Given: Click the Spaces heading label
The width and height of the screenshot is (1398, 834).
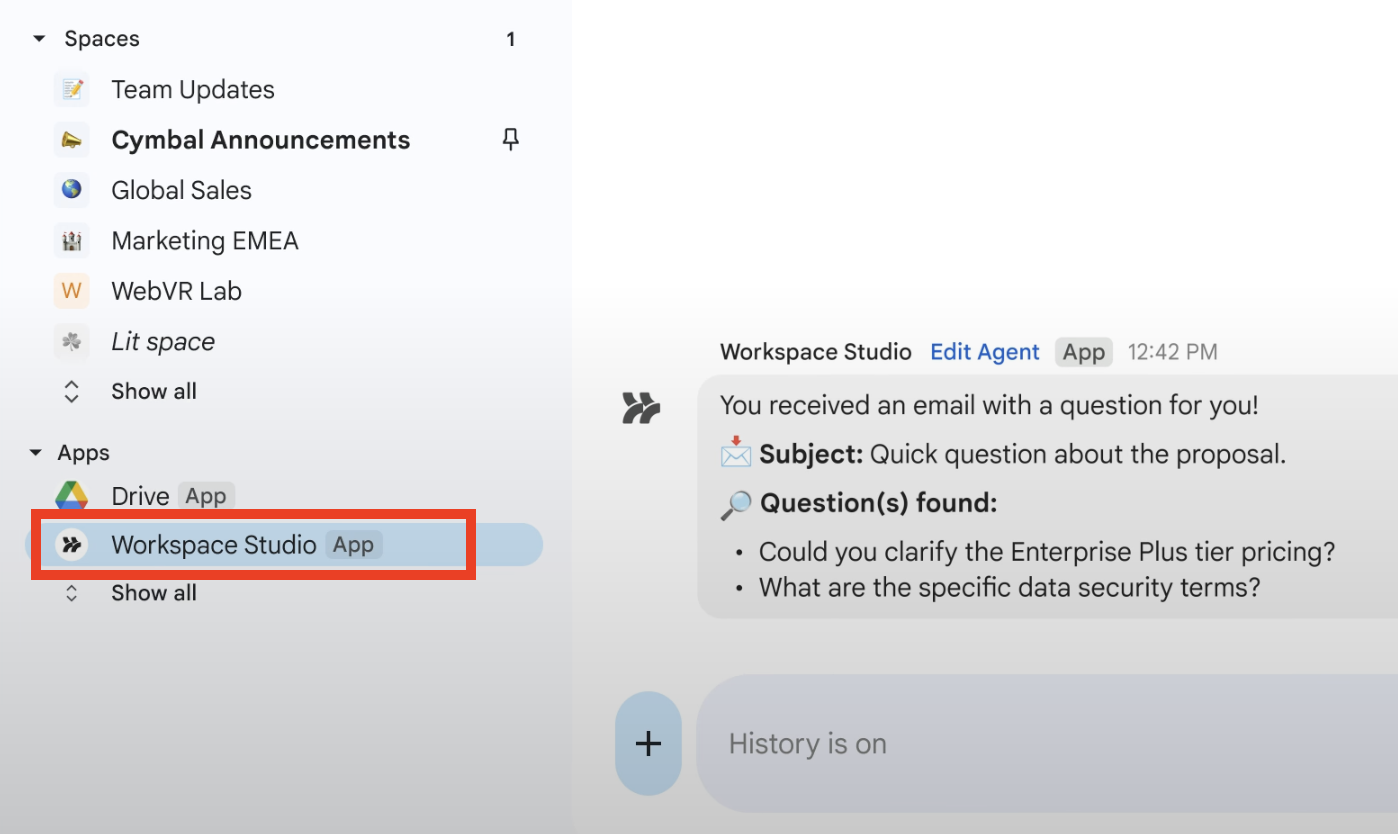Looking at the screenshot, I should 102,39.
